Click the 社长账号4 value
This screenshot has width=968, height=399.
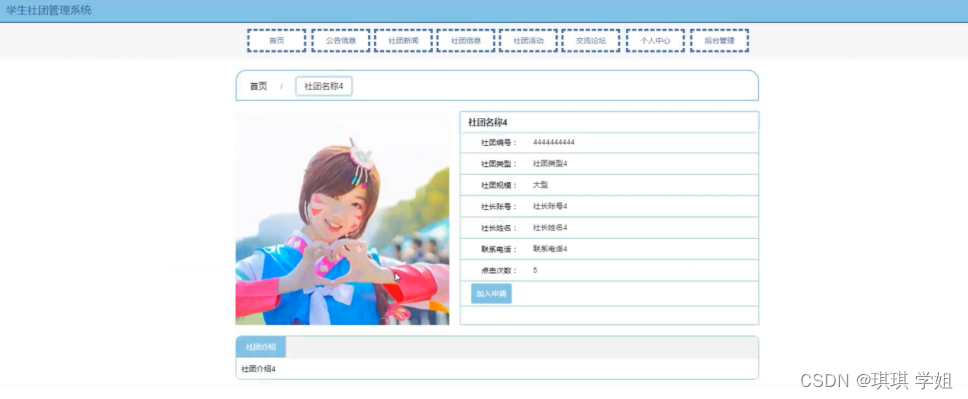click(x=549, y=206)
